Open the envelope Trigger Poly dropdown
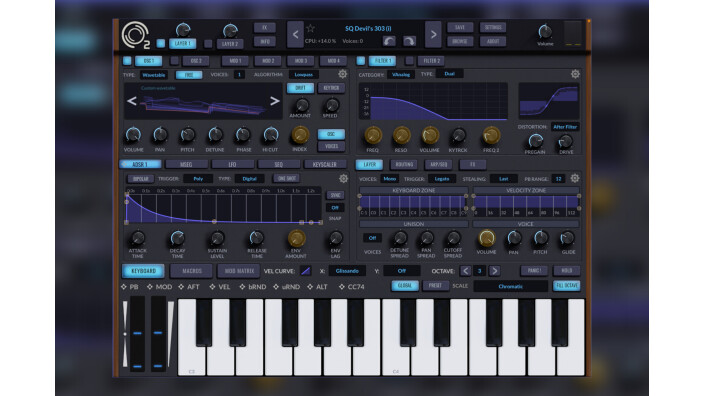Screen dimensions: 704x396 [198, 179]
